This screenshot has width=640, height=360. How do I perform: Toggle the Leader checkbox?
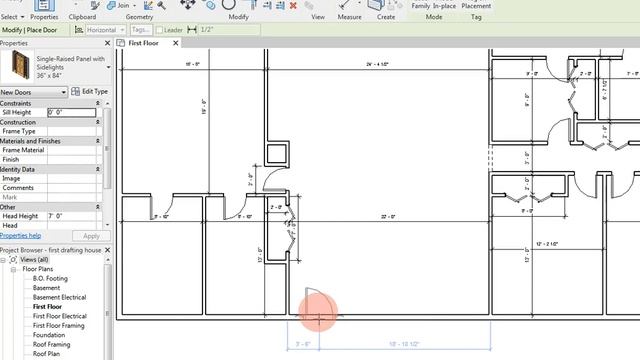(160, 30)
